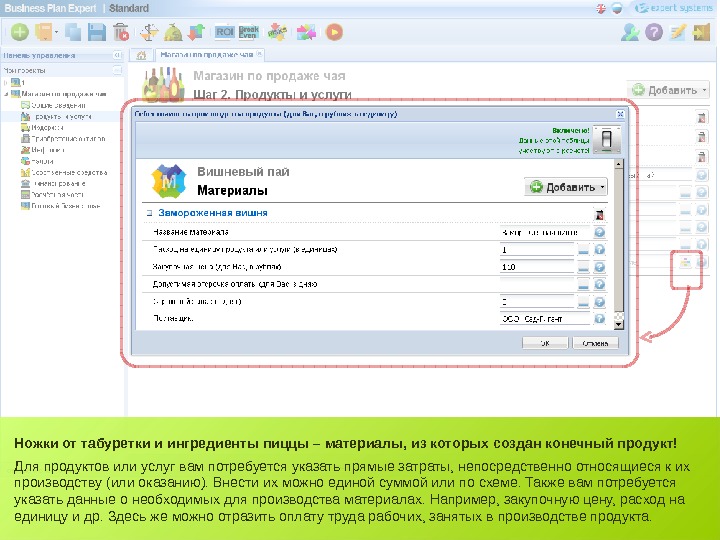Open help for Название материала row
The image size is (720, 540).
pyautogui.click(x=599, y=232)
